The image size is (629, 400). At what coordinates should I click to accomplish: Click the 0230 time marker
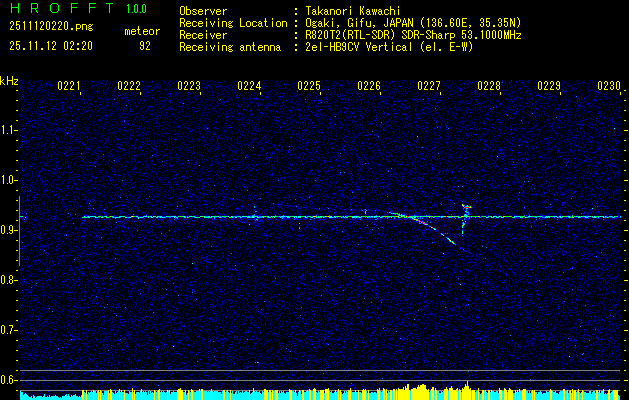coord(609,86)
